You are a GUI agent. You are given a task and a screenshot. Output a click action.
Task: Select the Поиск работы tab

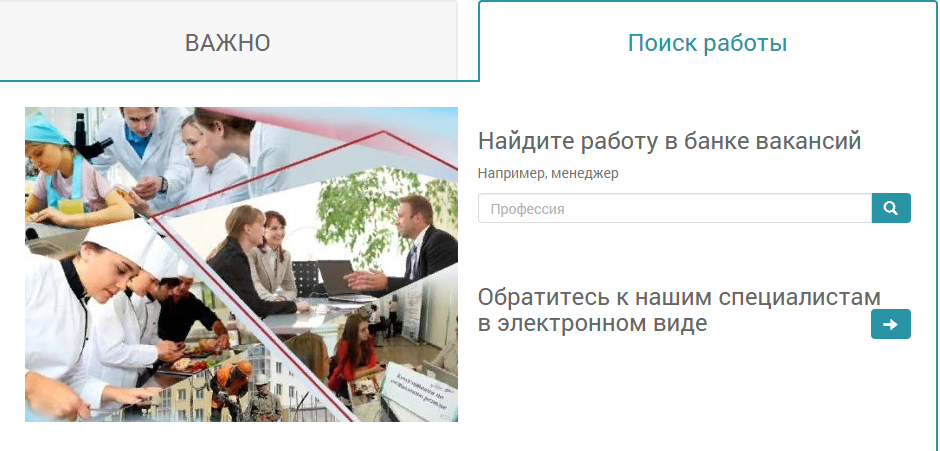(x=707, y=43)
